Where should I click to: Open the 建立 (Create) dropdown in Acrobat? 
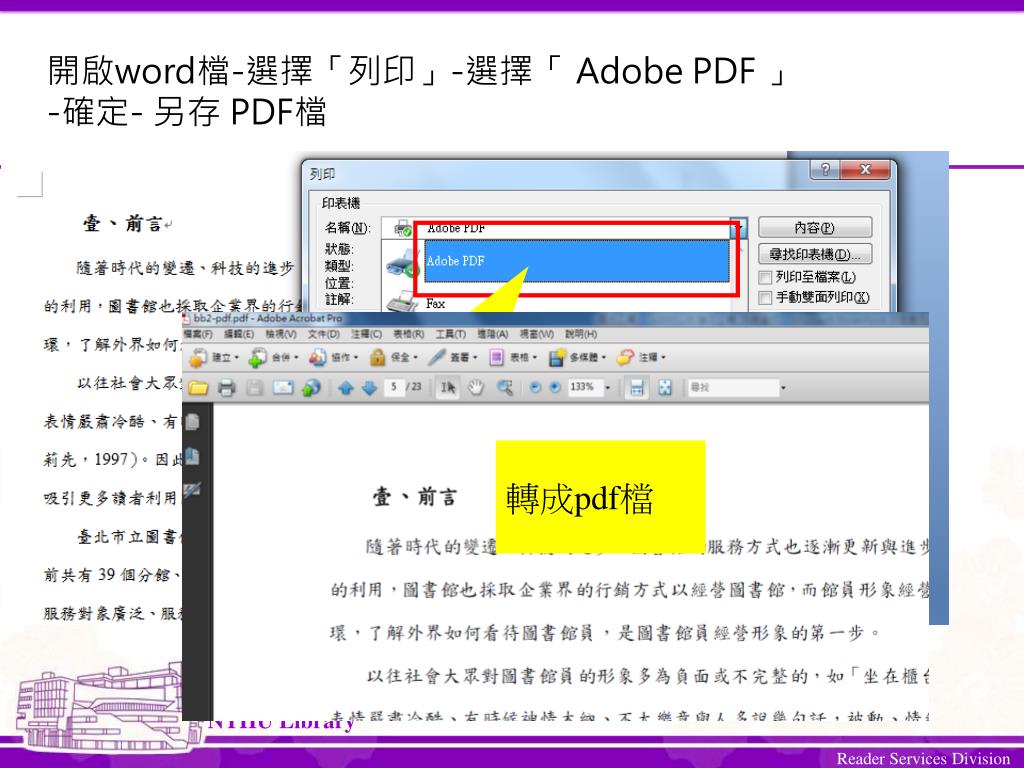click(214, 357)
